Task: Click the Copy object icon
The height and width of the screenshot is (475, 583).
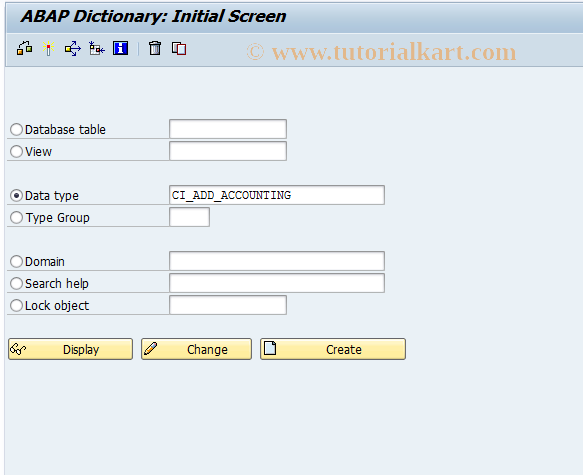Action: pyautogui.click(x=179, y=48)
